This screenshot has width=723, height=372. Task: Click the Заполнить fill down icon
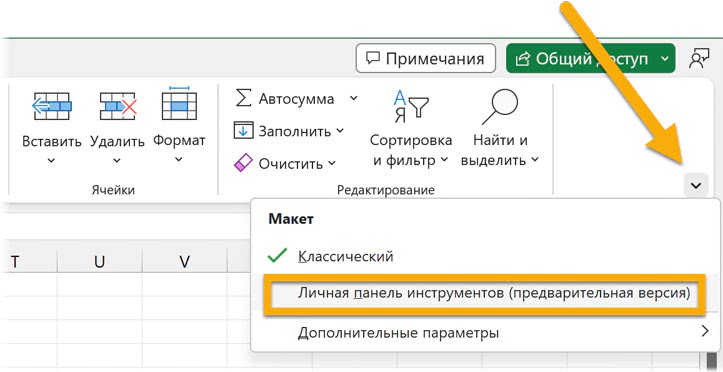tap(243, 131)
